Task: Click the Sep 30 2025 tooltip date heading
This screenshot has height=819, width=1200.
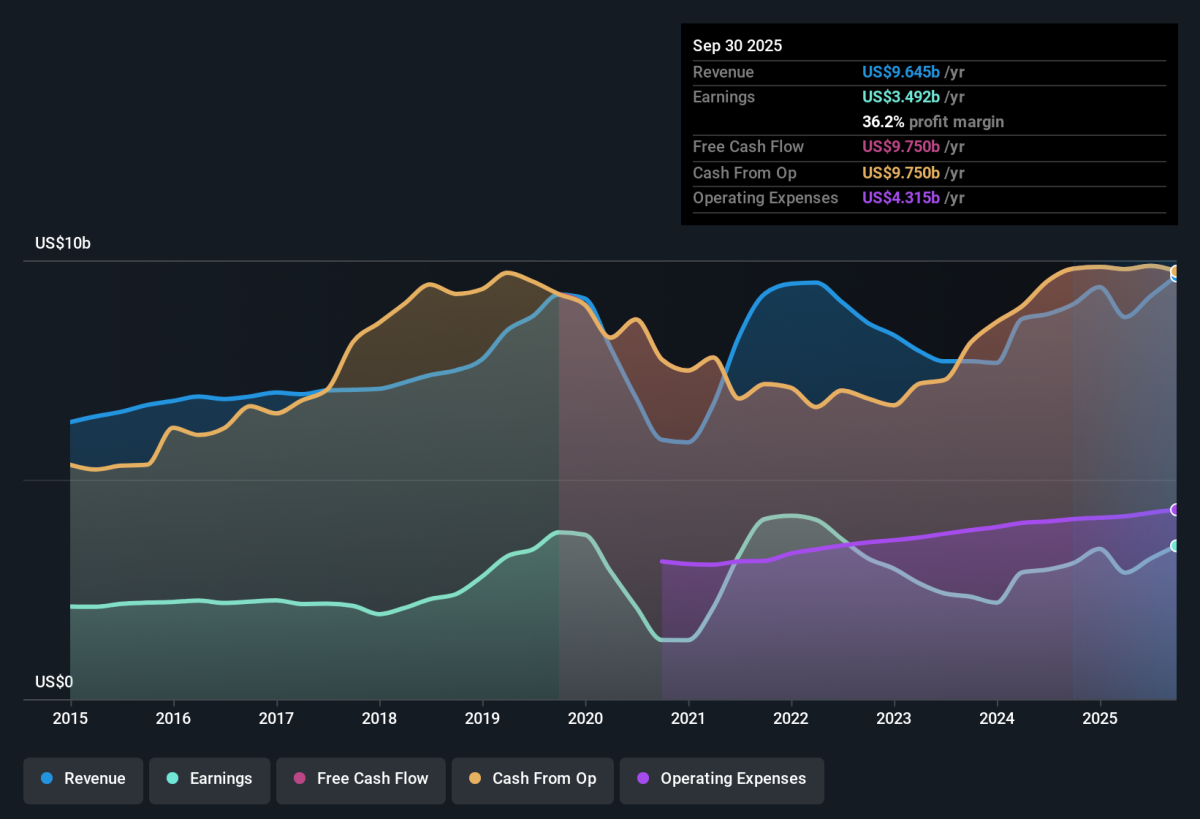Action: coord(737,46)
